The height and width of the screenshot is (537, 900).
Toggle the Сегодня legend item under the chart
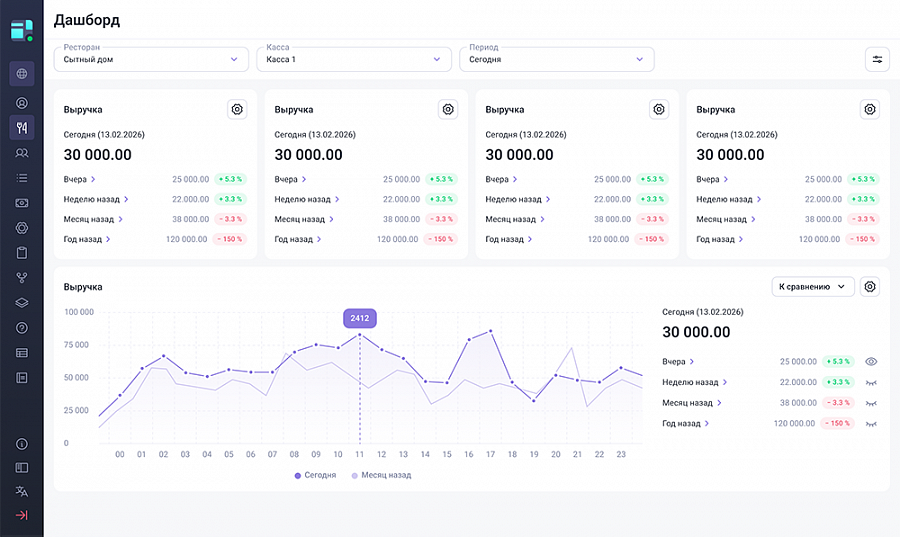(x=315, y=475)
